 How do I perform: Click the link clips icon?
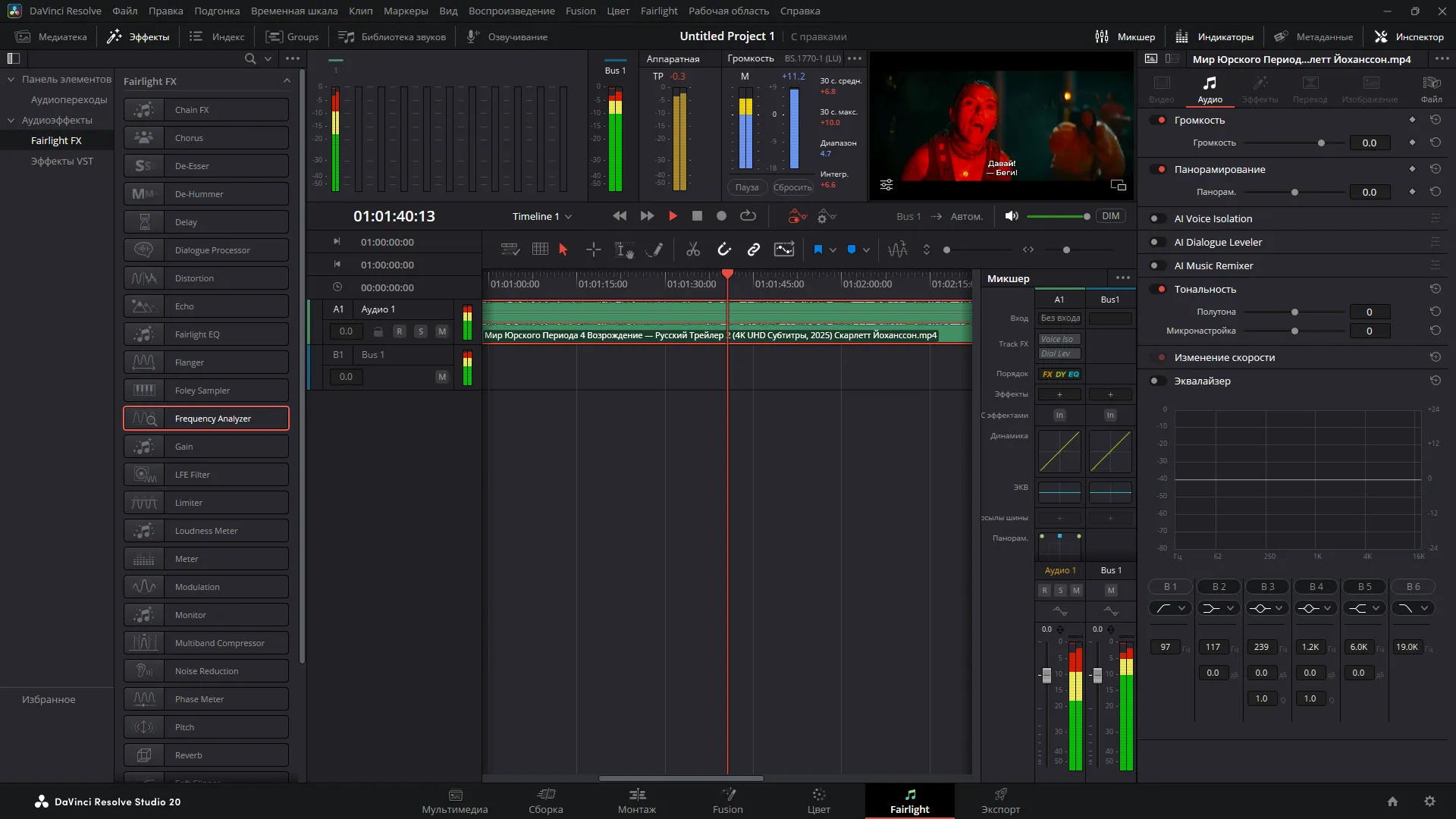click(754, 249)
